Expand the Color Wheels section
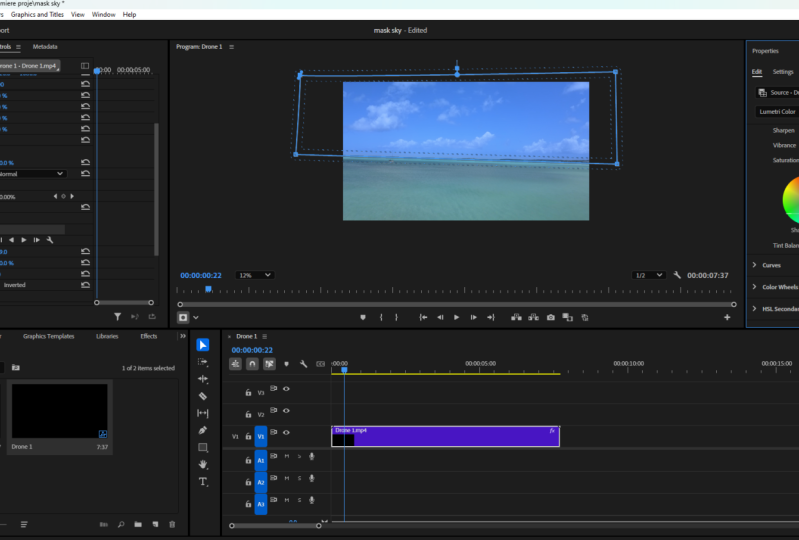 [755, 287]
